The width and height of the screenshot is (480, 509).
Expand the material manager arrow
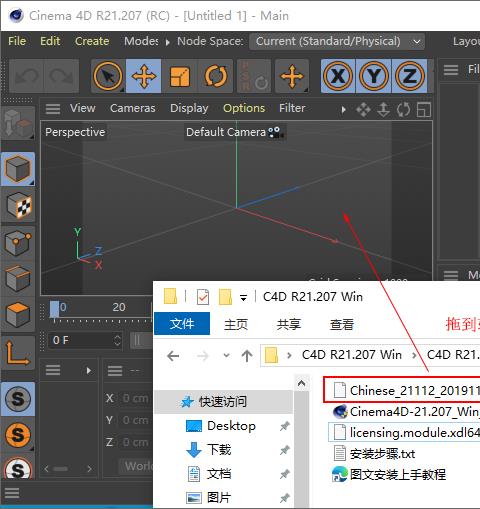[x=89, y=371]
